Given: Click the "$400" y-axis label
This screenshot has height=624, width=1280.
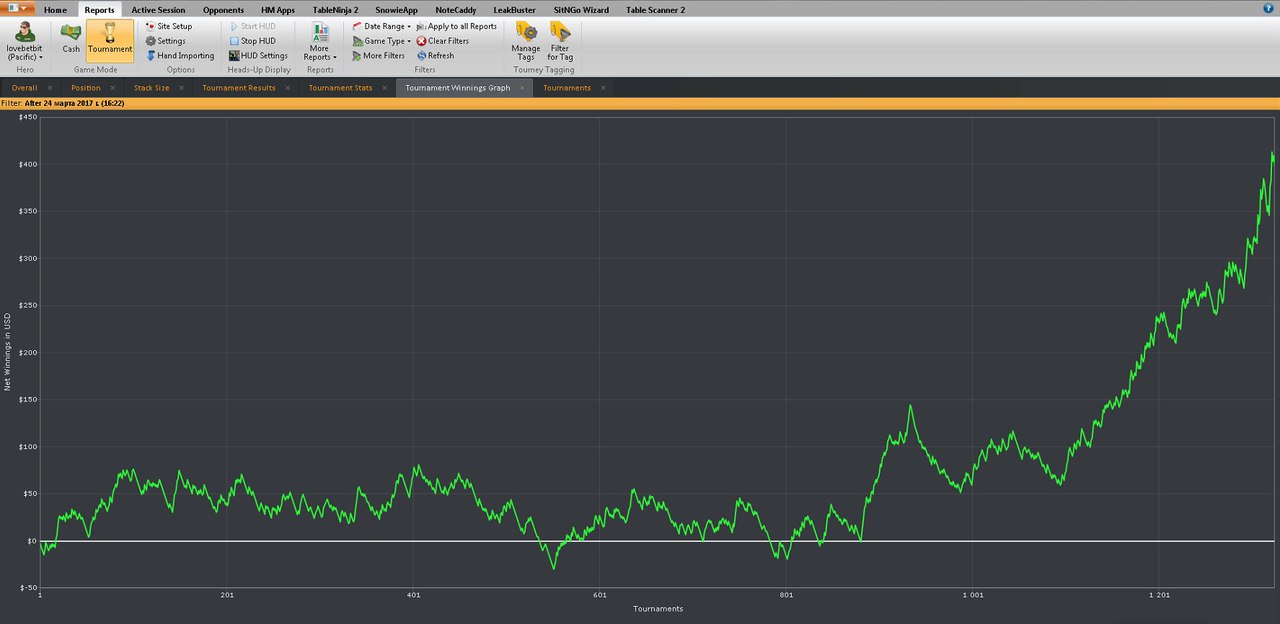Looking at the screenshot, I should tap(27, 164).
